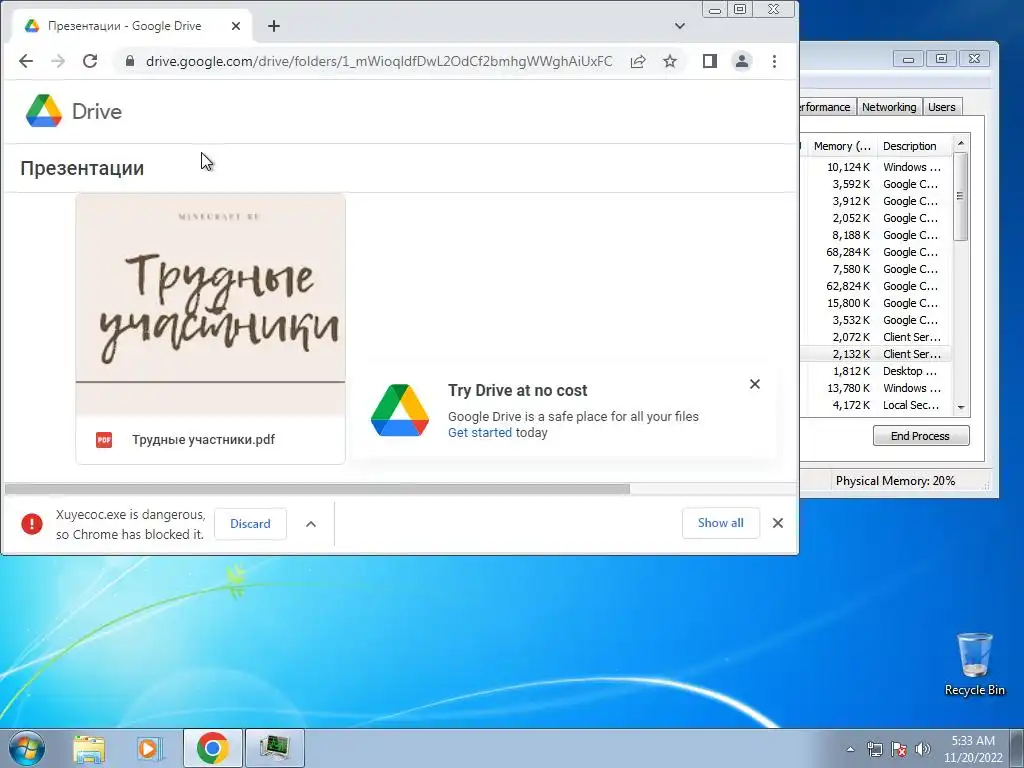This screenshot has height=768, width=1024.
Task: Go back using Chrome's back arrow
Action: tap(25, 61)
